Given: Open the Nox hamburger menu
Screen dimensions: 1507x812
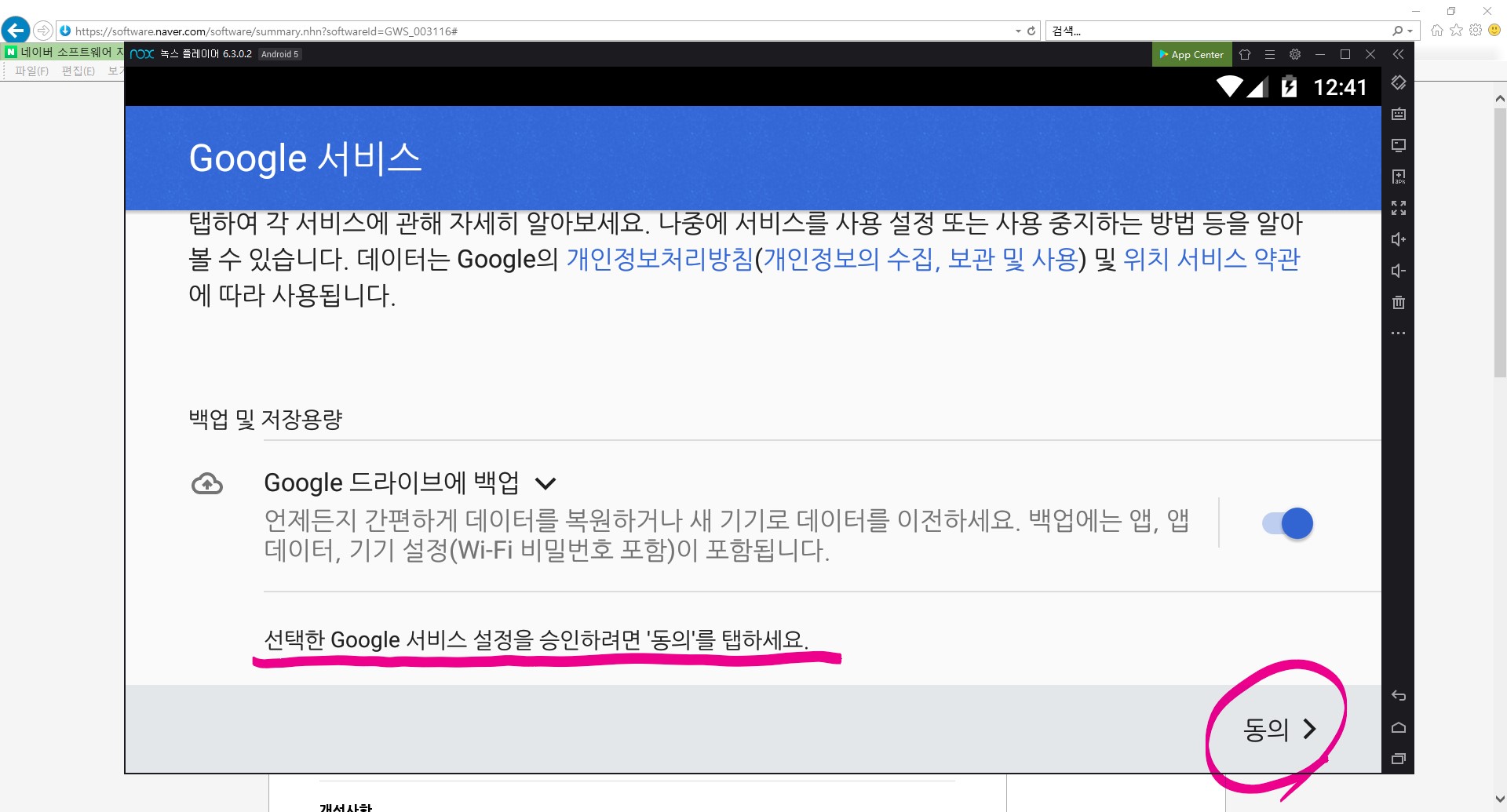Looking at the screenshot, I should point(1270,54).
